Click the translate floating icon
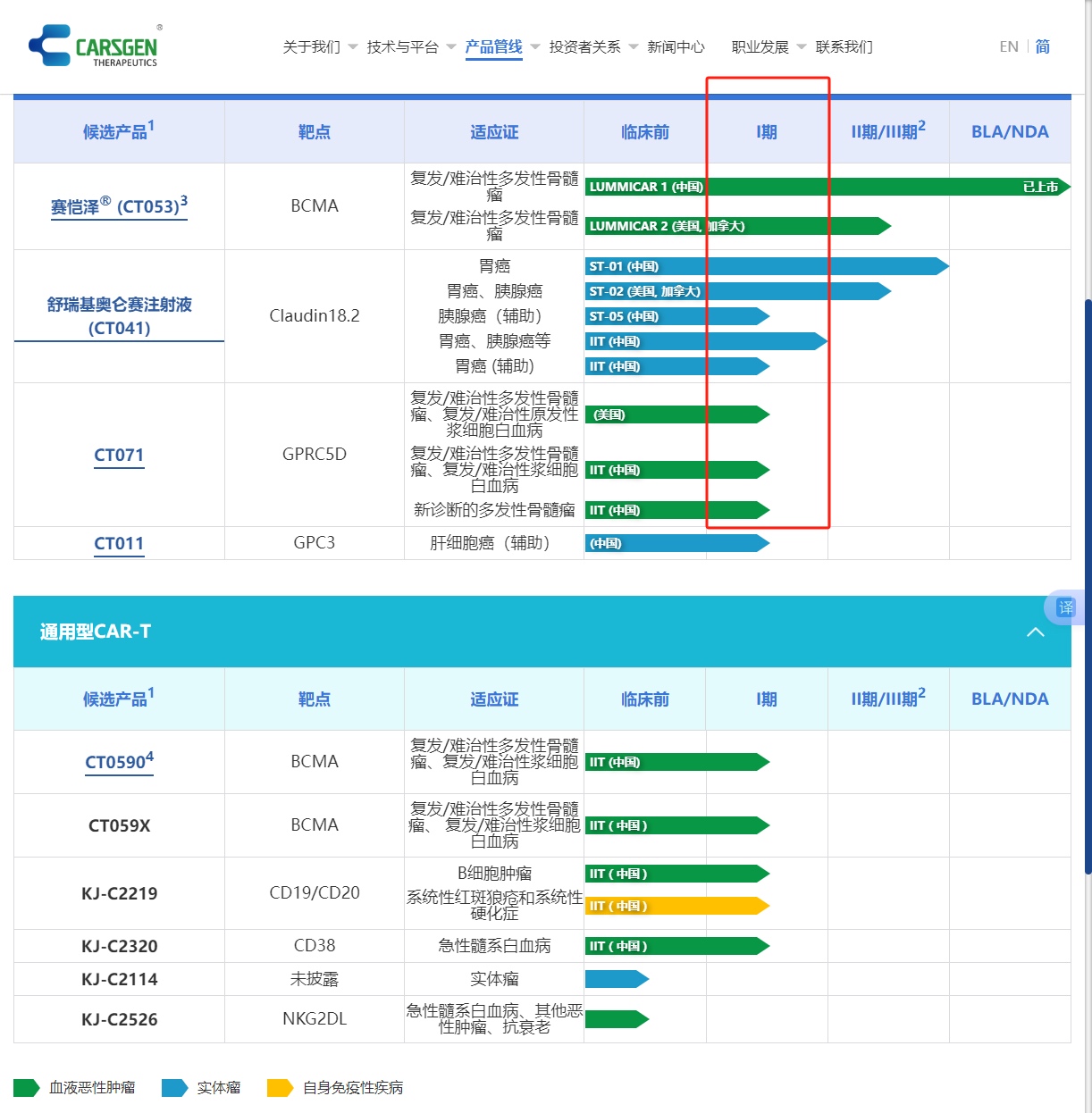The width and height of the screenshot is (1092, 1113). pos(1065,607)
